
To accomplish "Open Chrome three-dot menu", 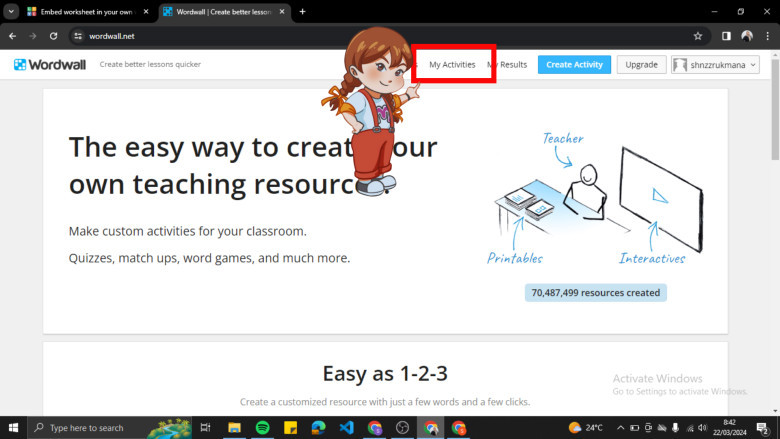I will pos(768,36).
